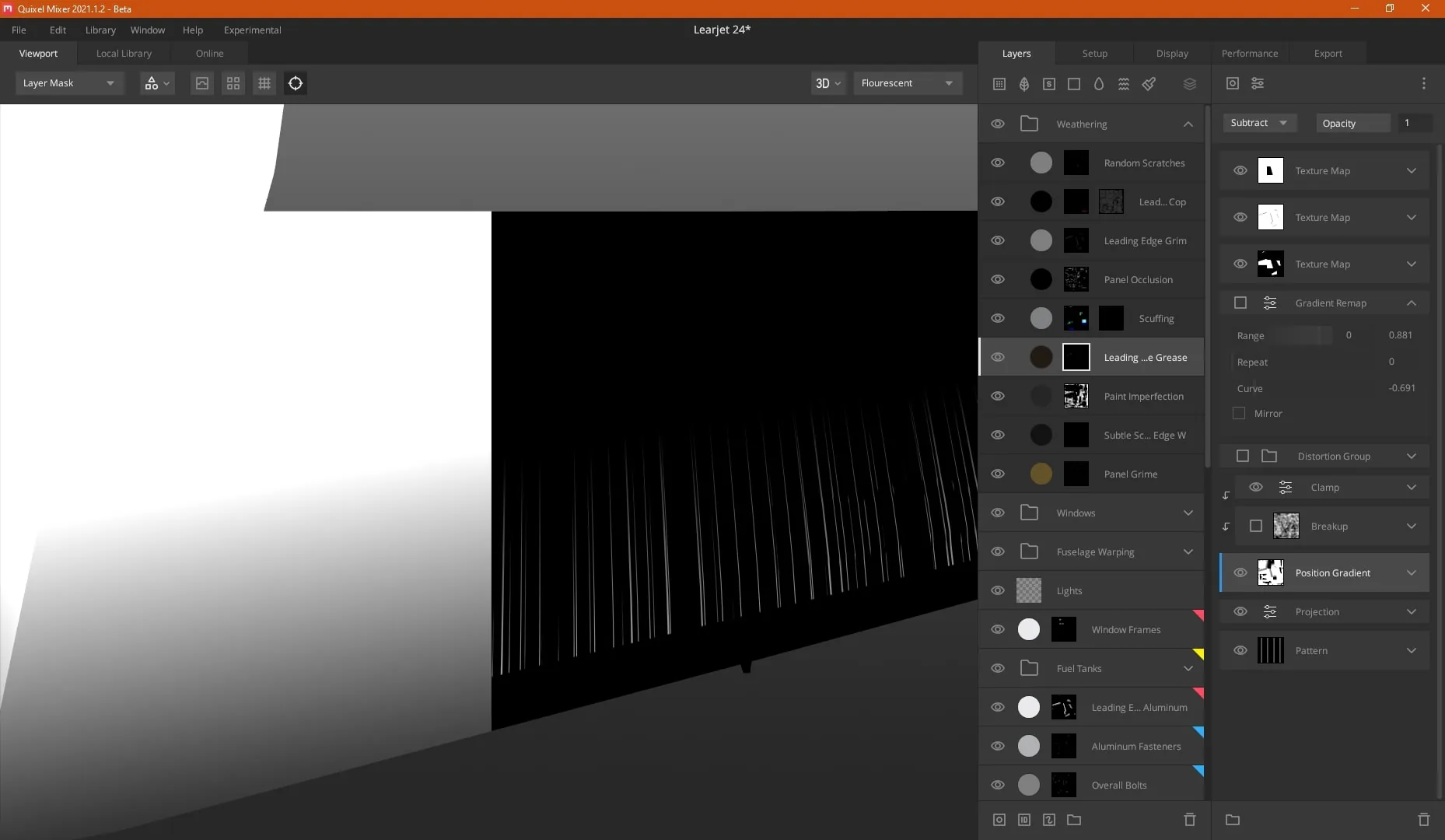Click the three-dot options icon in mask panel

(1424, 83)
